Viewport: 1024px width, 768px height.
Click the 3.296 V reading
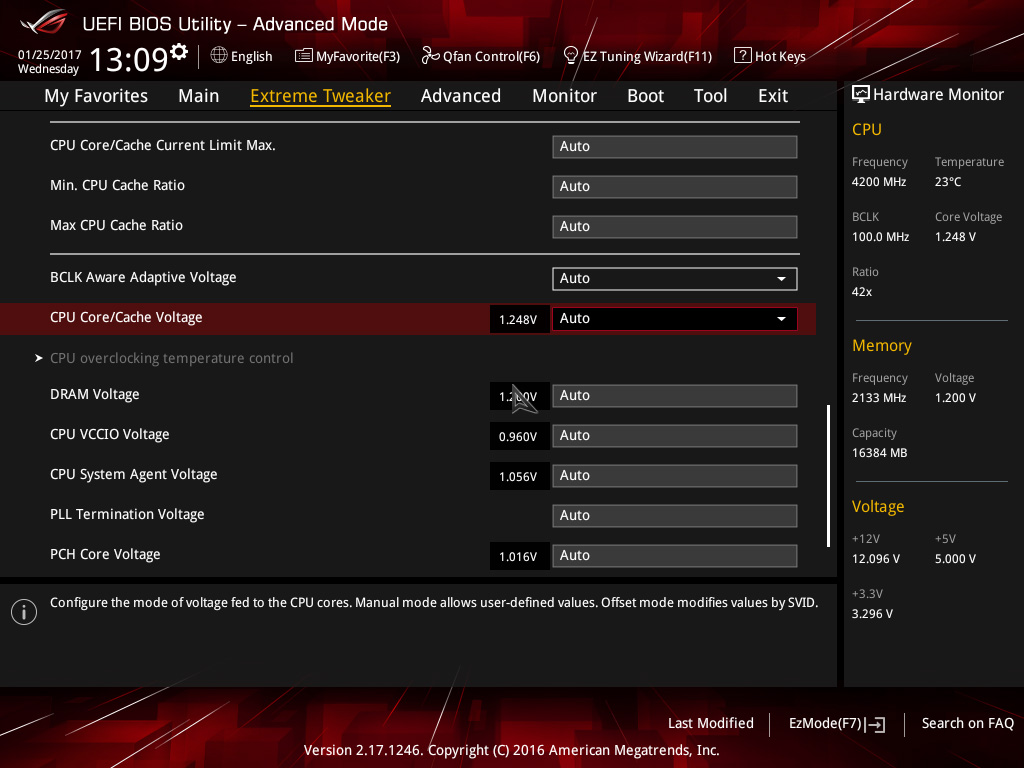click(872, 614)
